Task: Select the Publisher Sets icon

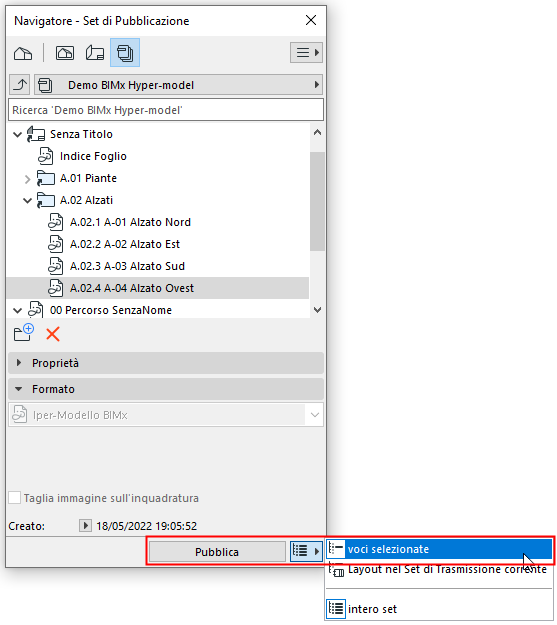Action: tap(125, 53)
